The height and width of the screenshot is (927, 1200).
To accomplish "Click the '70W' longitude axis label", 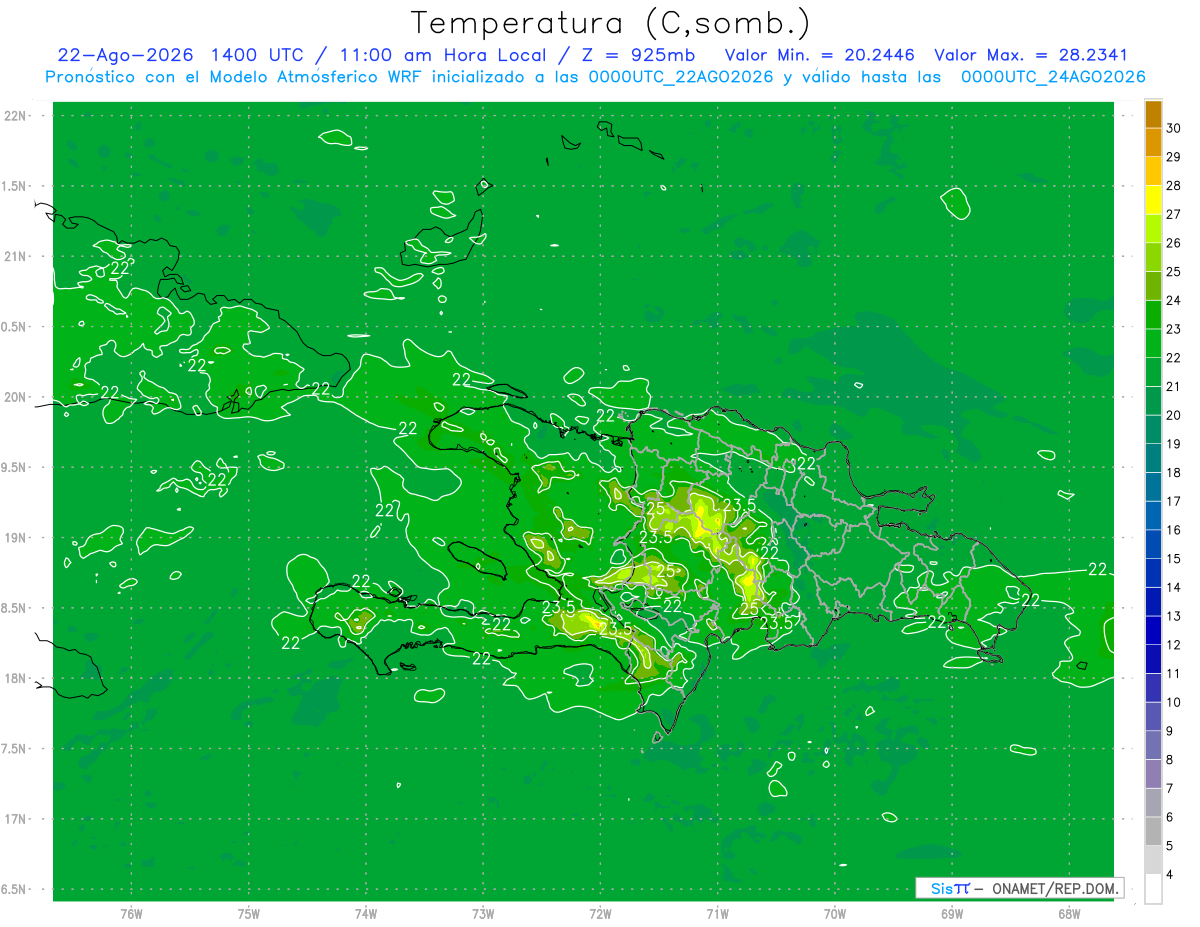I will (x=835, y=914).
